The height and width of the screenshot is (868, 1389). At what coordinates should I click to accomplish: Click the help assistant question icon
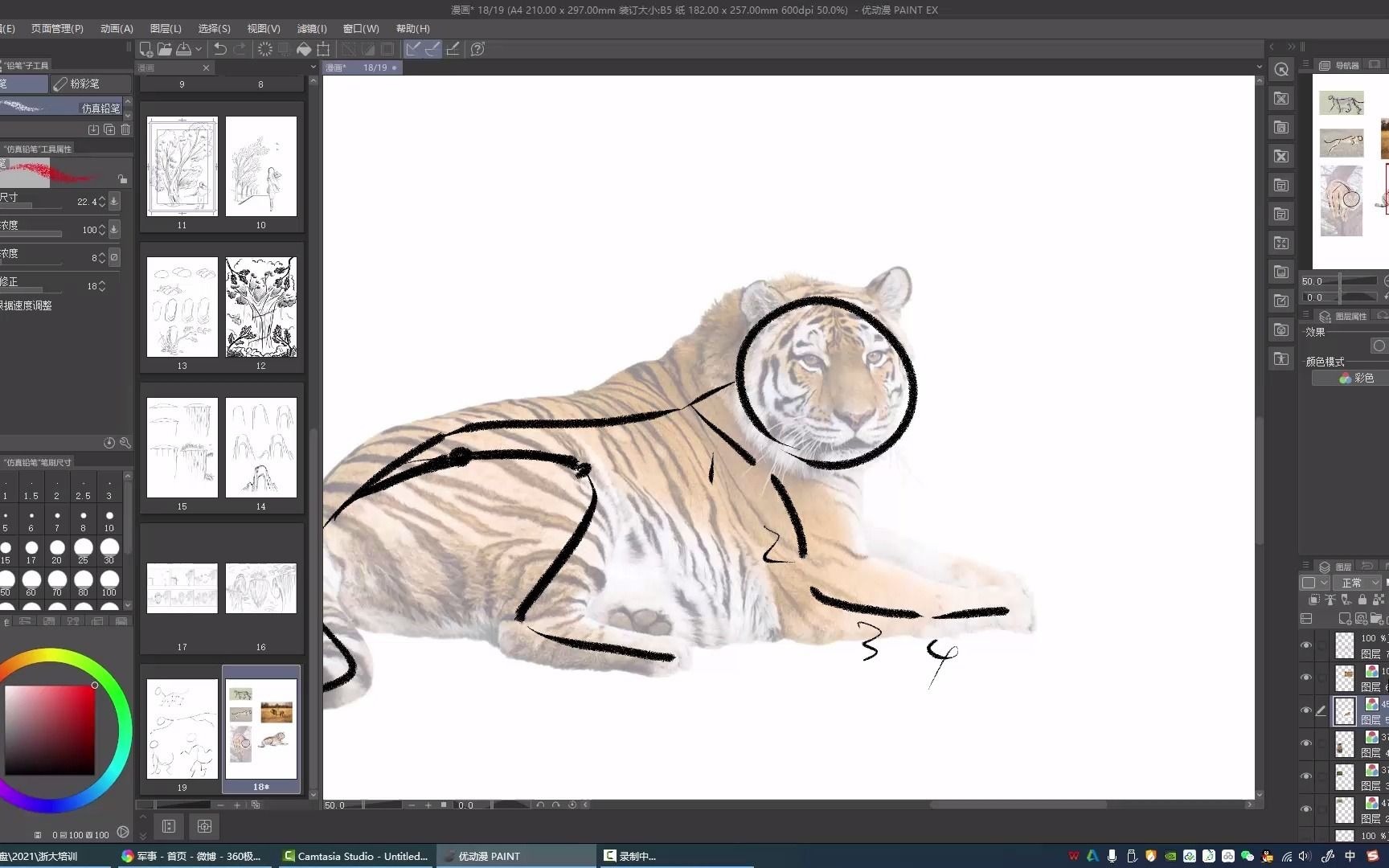pyautogui.click(x=477, y=49)
